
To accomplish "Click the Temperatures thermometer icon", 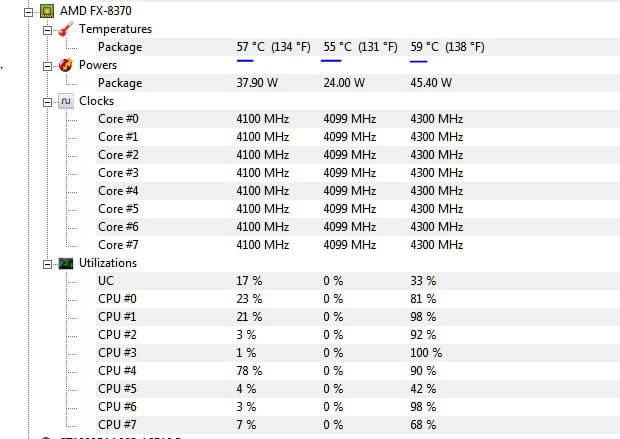I will [x=66, y=29].
